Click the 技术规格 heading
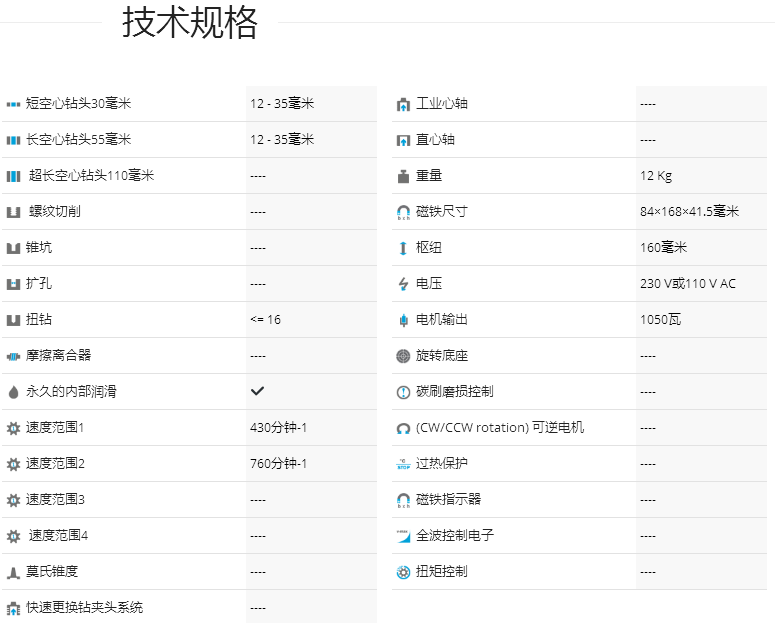776x623 pixels. click(x=190, y=23)
